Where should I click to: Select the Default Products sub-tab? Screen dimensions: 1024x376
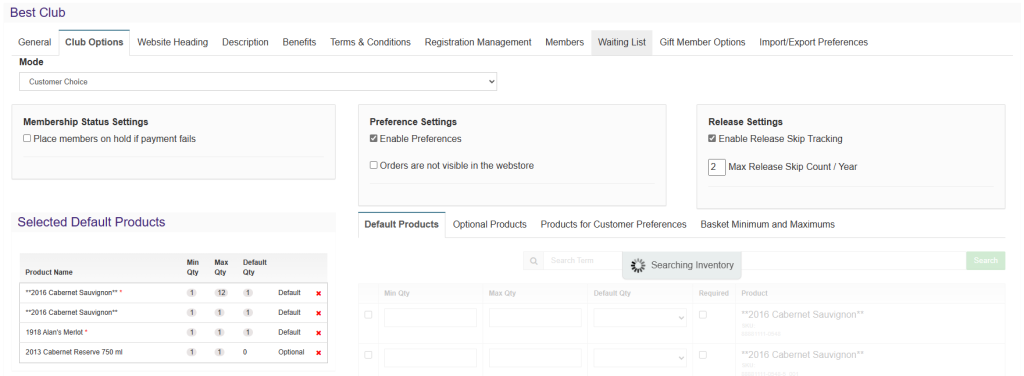[402, 224]
